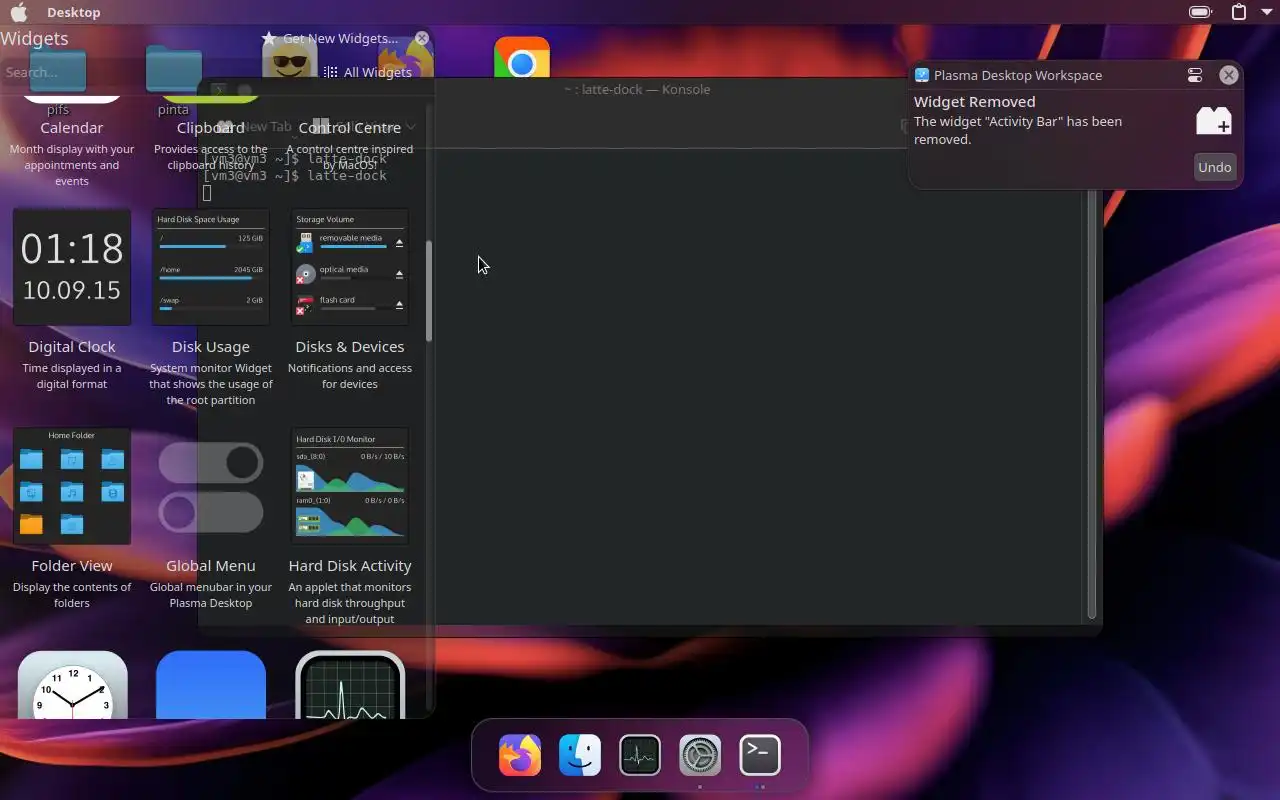Dismiss the Plasma Desktop Workspace notification
The width and height of the screenshot is (1280, 800).
point(1229,75)
